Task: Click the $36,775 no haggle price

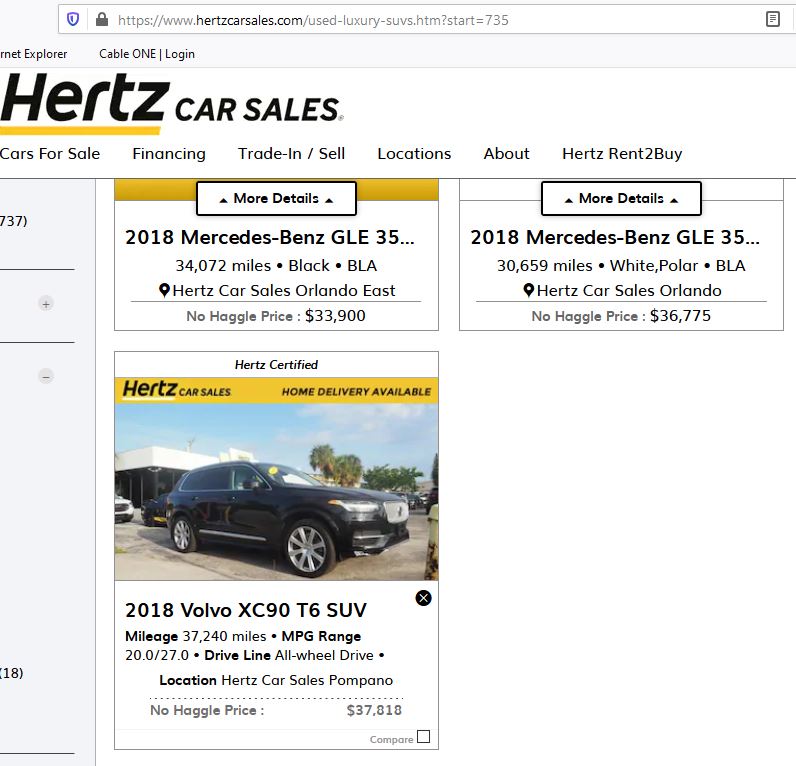Action: tap(680, 316)
